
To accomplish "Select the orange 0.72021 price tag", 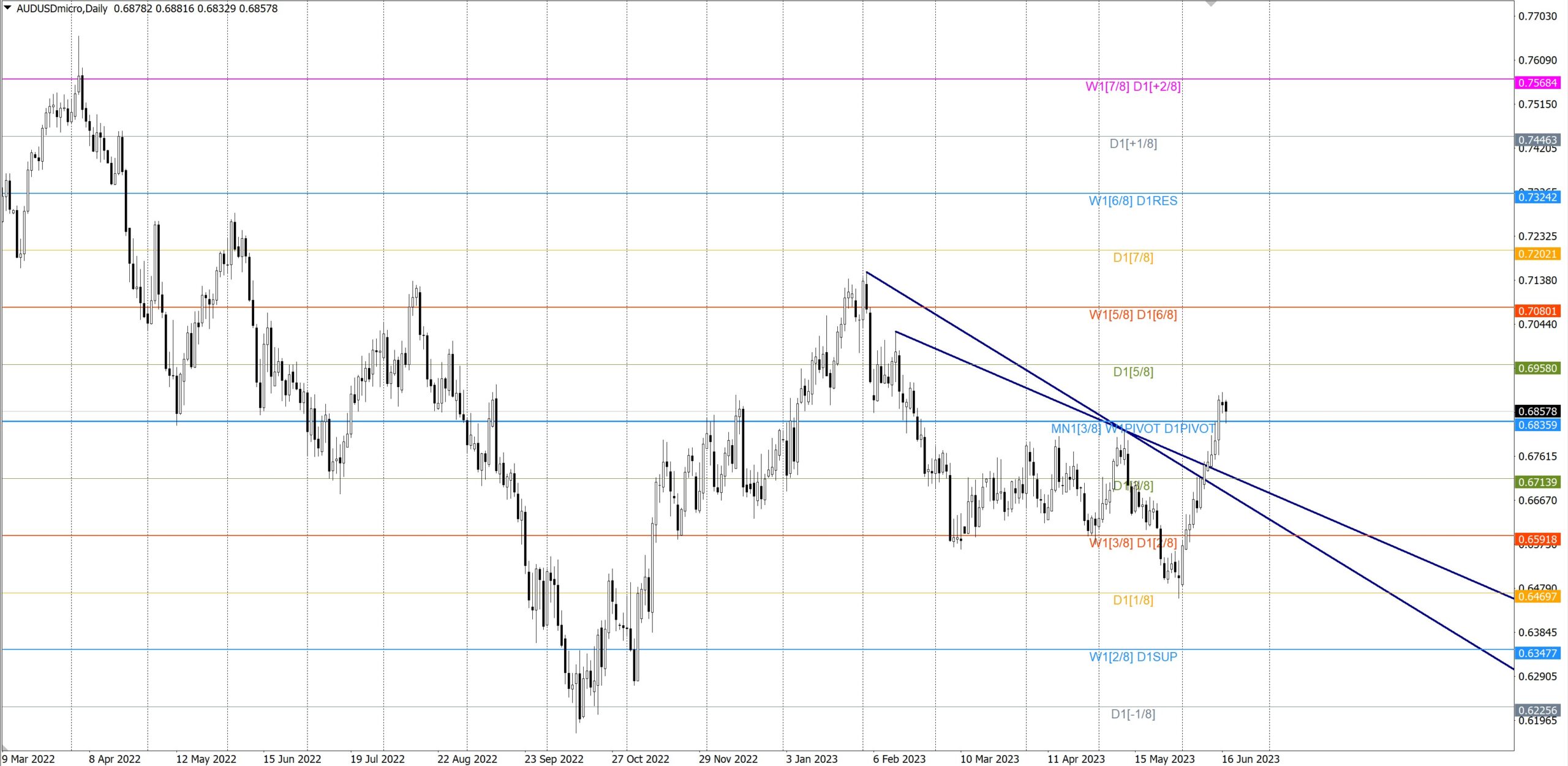I will coord(1537,254).
